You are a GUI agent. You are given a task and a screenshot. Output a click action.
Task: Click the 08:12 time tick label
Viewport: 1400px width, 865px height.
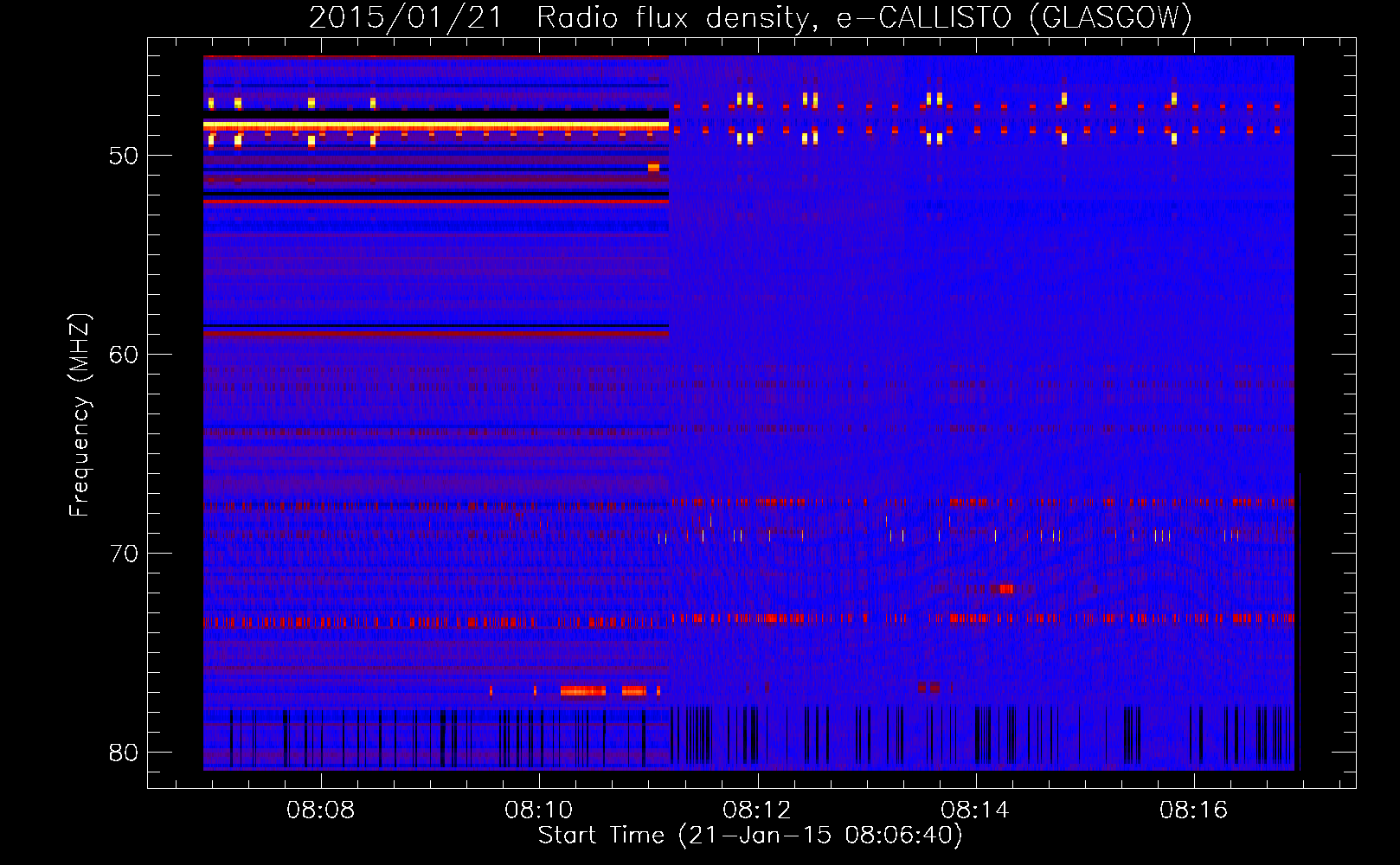pyautogui.click(x=757, y=810)
